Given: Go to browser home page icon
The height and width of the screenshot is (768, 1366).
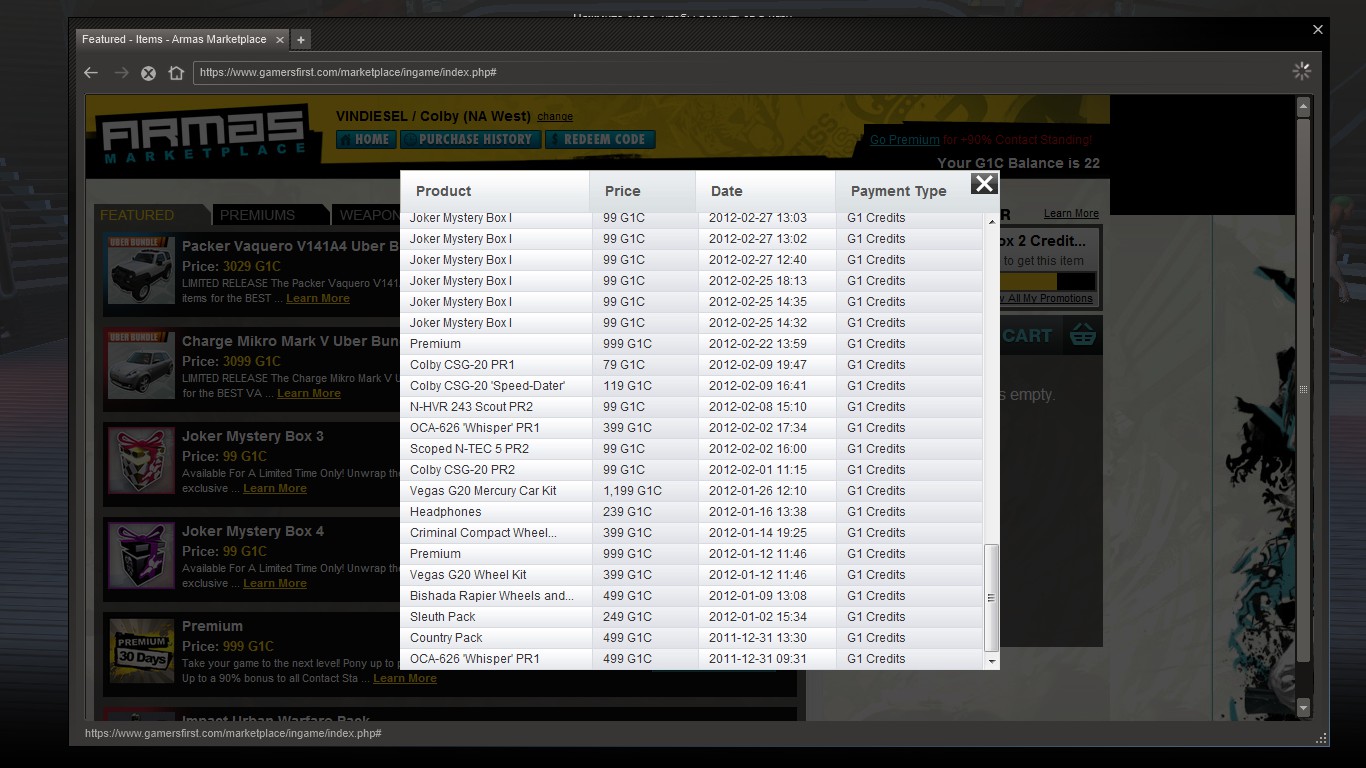Looking at the screenshot, I should 176,73.
